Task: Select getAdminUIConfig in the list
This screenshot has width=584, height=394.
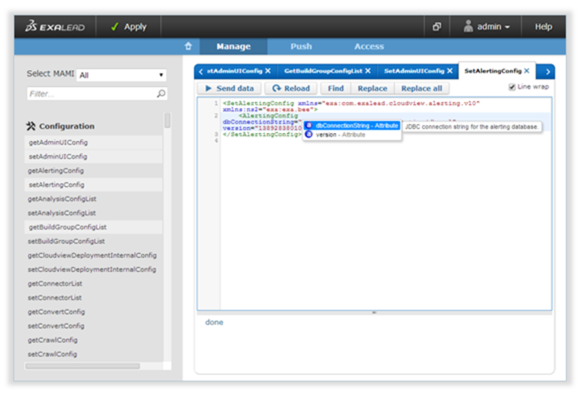Action: click(93, 142)
